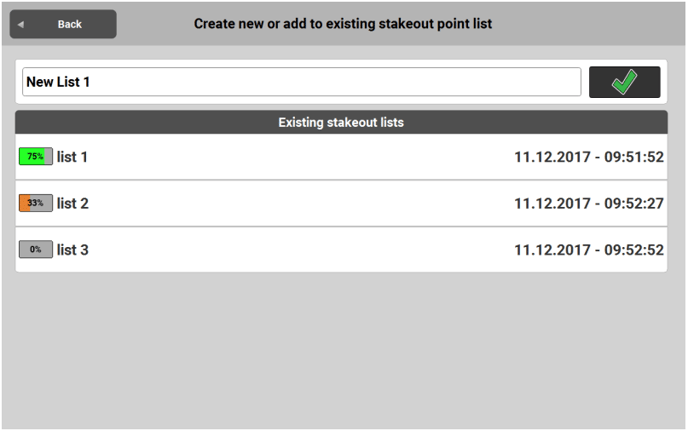Click the blank middle of list 1 row
The height and width of the screenshot is (431, 688).
pyautogui.click(x=300, y=157)
